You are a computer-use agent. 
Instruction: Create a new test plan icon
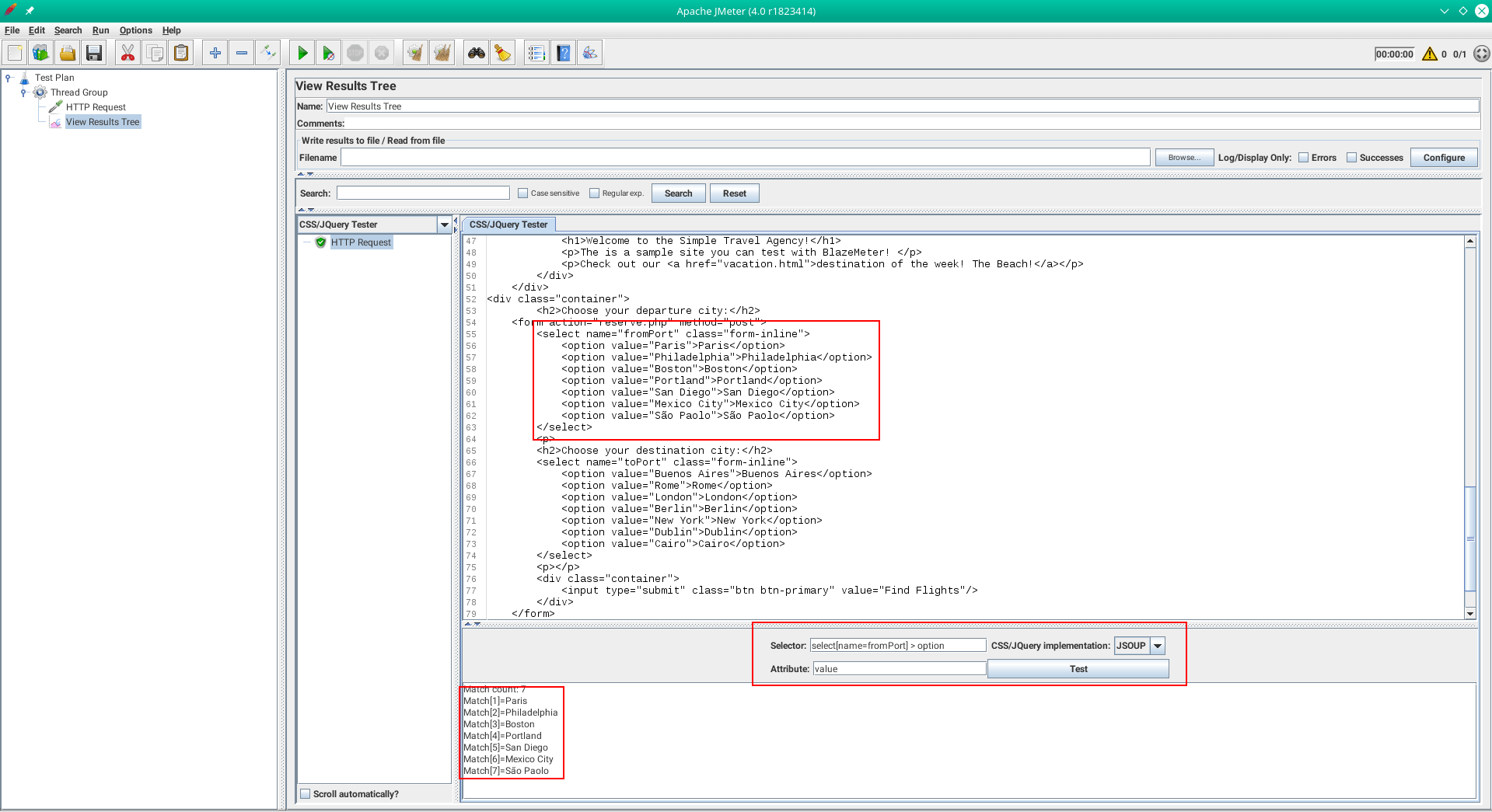point(15,53)
